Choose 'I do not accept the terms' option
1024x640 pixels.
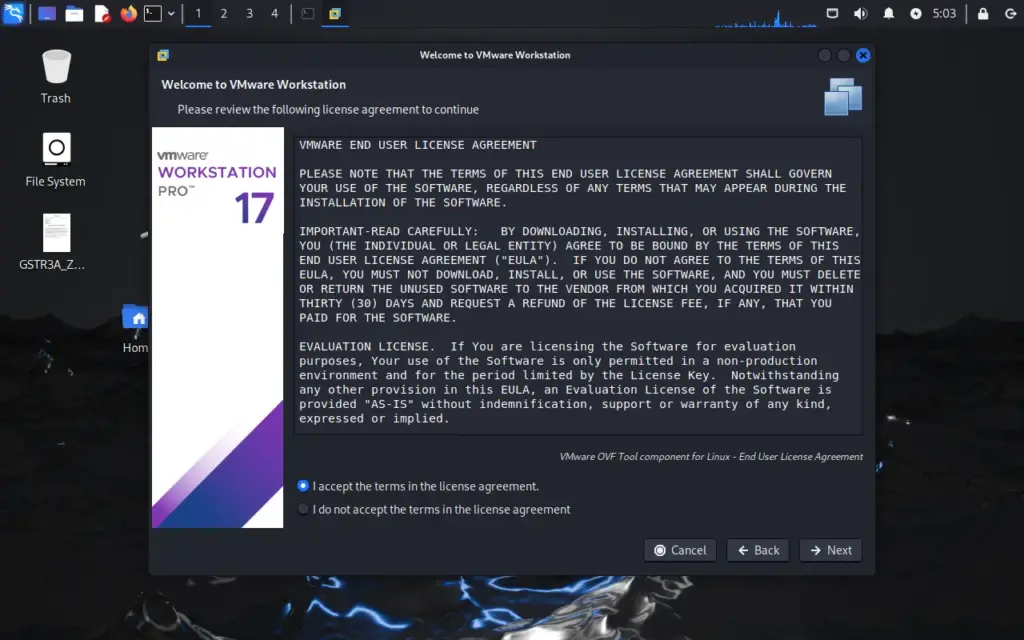pos(302,509)
